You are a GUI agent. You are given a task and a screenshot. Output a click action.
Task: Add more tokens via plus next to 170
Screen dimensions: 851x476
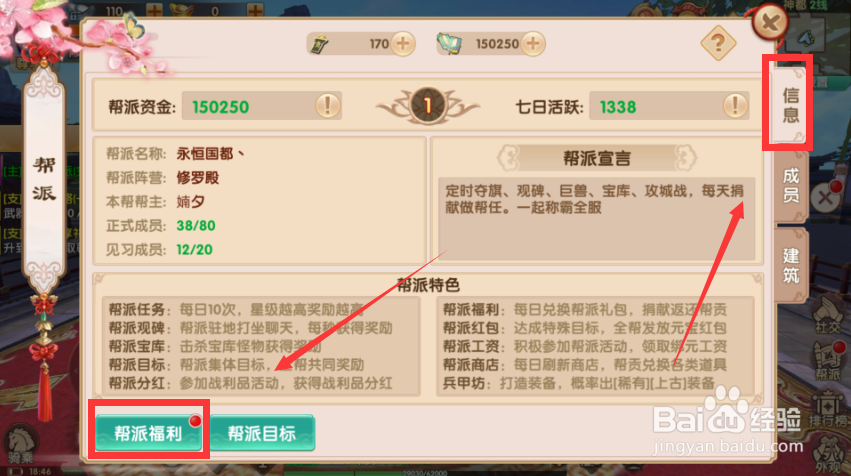403,43
